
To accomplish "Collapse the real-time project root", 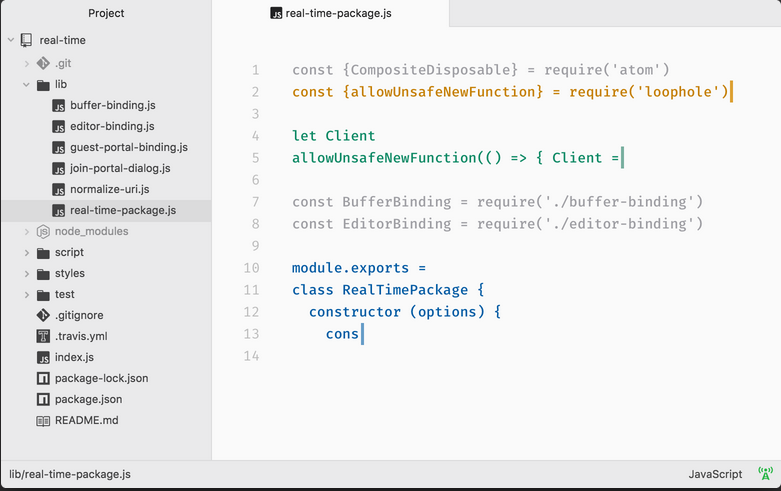I will coord(10,40).
